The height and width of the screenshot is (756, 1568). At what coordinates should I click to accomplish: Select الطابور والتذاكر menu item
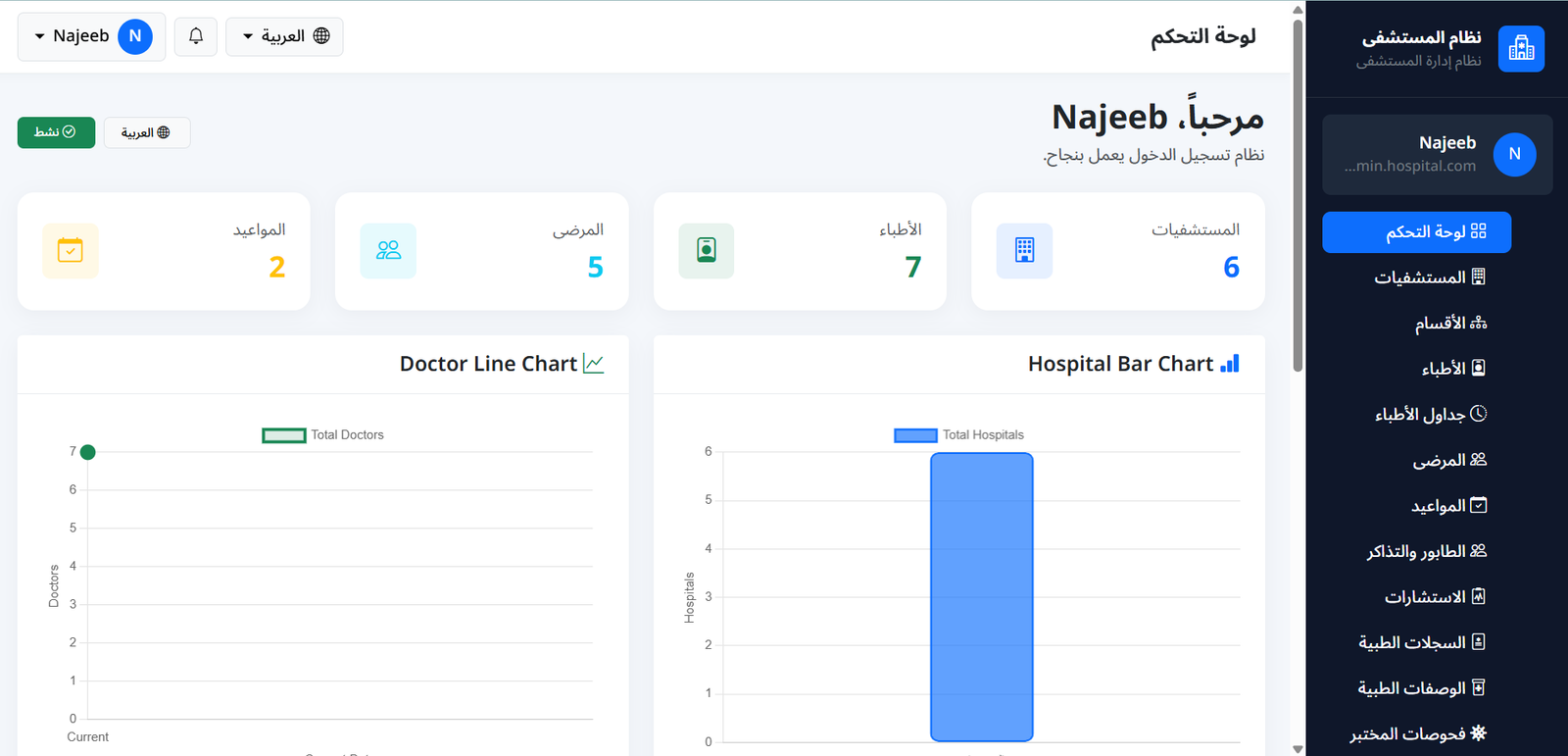click(x=1416, y=551)
